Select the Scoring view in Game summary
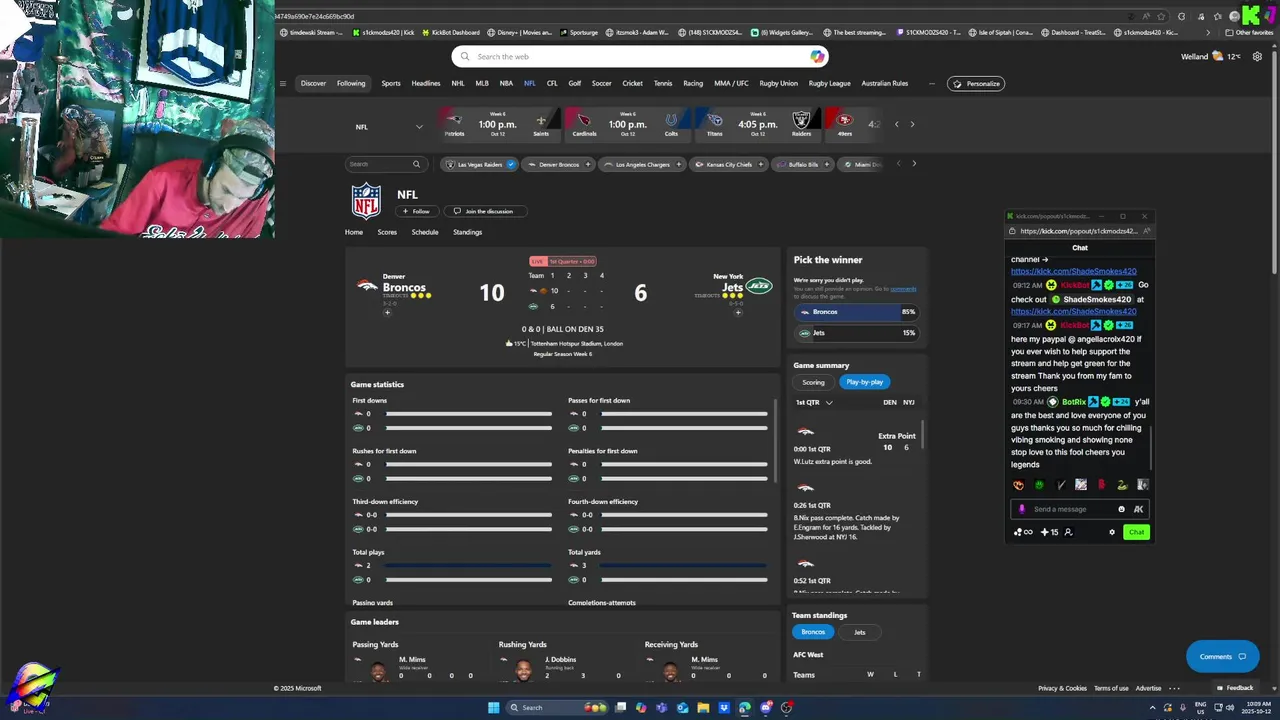This screenshot has width=1280, height=720. click(x=813, y=382)
